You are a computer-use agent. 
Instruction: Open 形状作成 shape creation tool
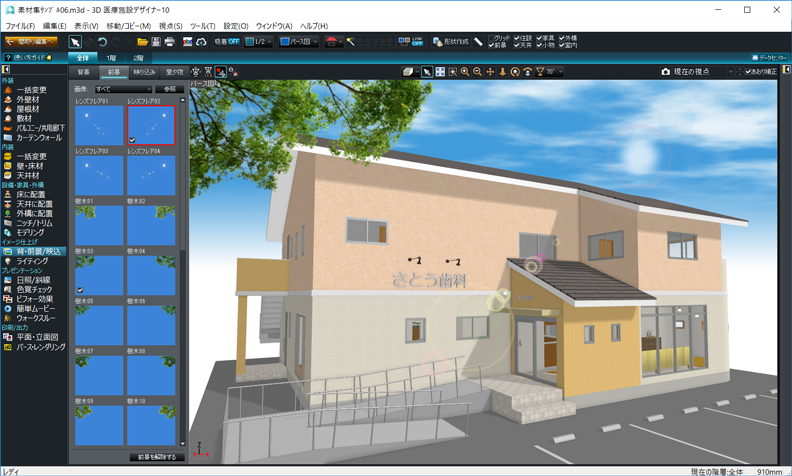(451, 42)
